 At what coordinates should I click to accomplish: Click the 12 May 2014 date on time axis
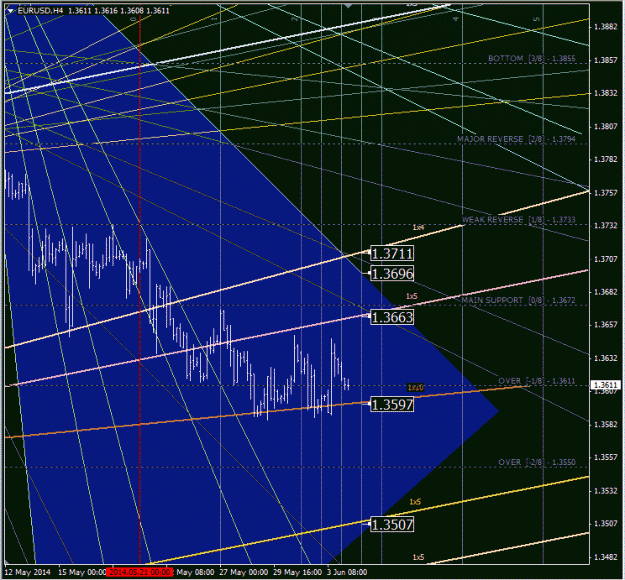28,572
